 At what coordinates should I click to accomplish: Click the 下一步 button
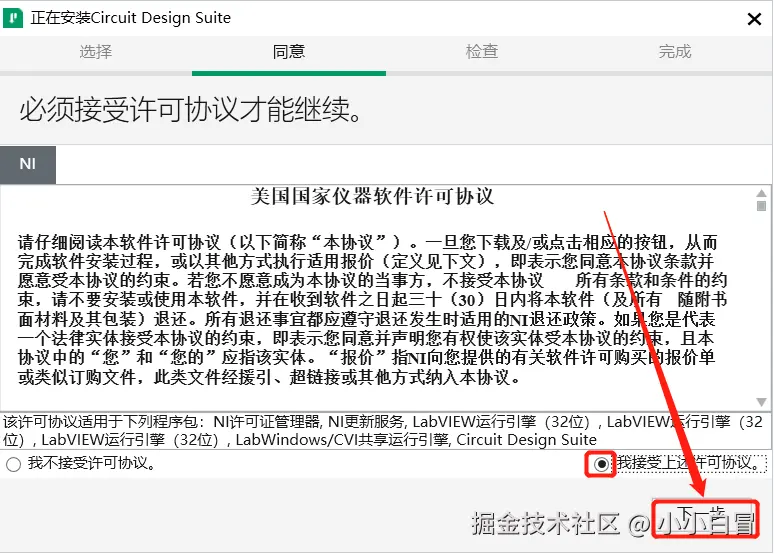pos(704,519)
